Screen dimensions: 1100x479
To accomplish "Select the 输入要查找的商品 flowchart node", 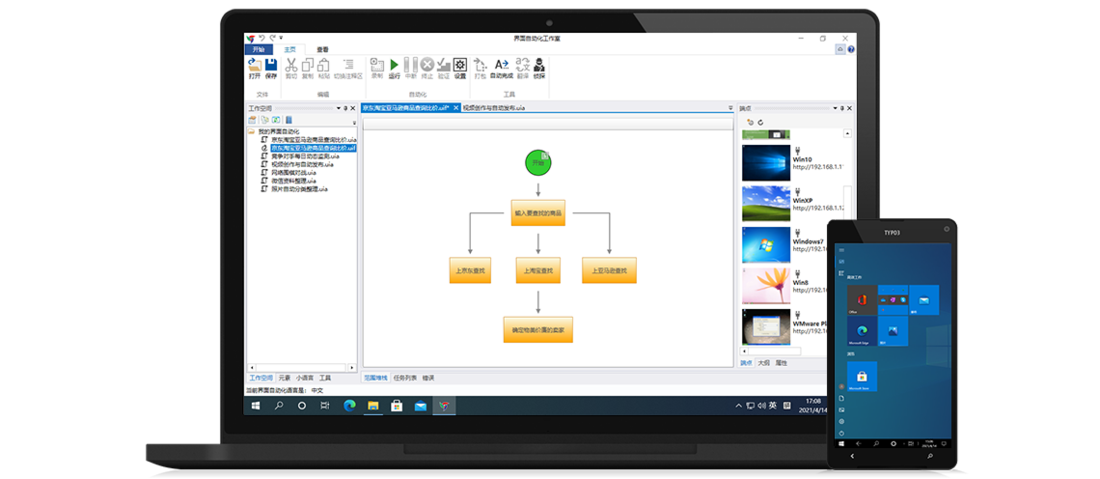I will click(x=538, y=212).
